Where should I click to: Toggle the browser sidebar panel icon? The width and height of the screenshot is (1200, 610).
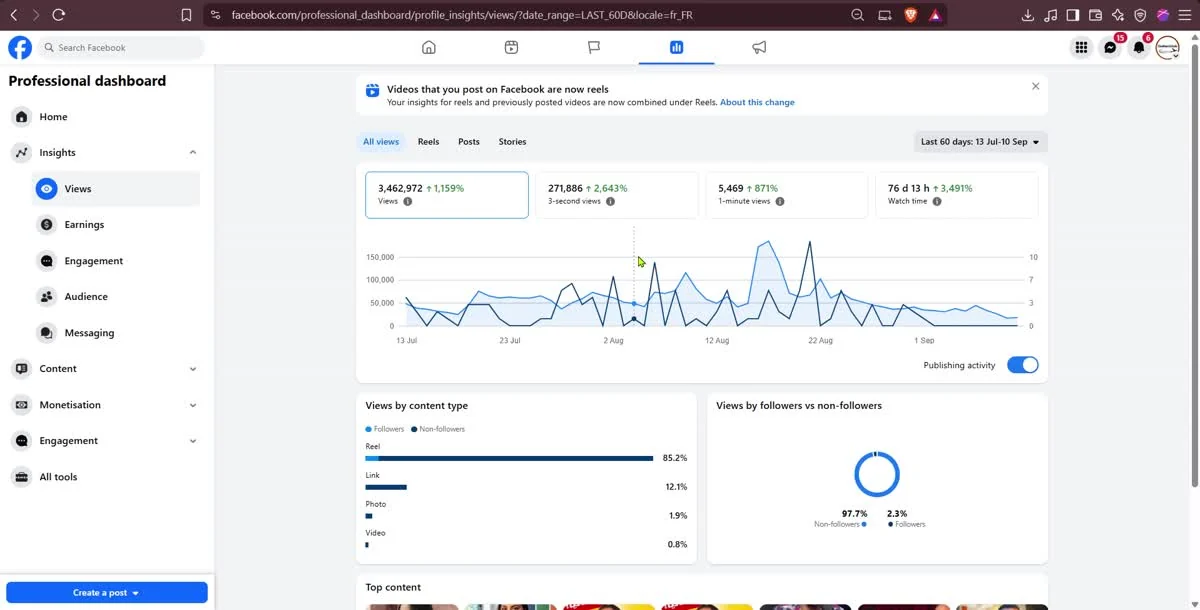(1073, 15)
